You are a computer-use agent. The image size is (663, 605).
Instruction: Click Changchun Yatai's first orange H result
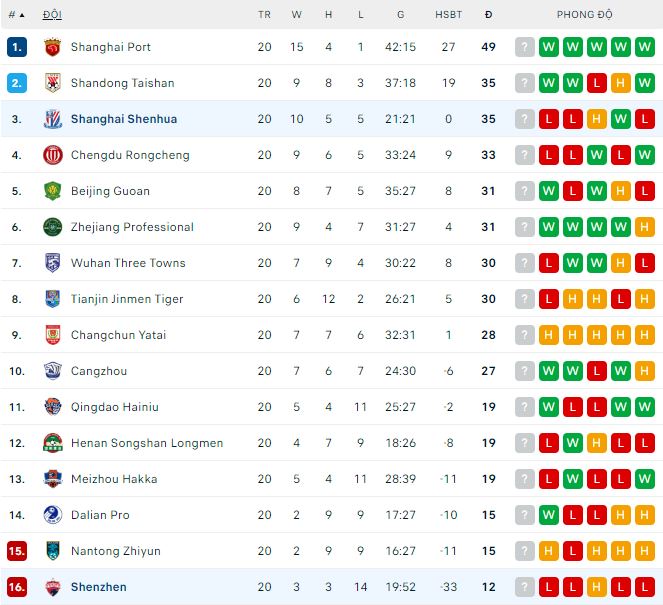pos(549,335)
